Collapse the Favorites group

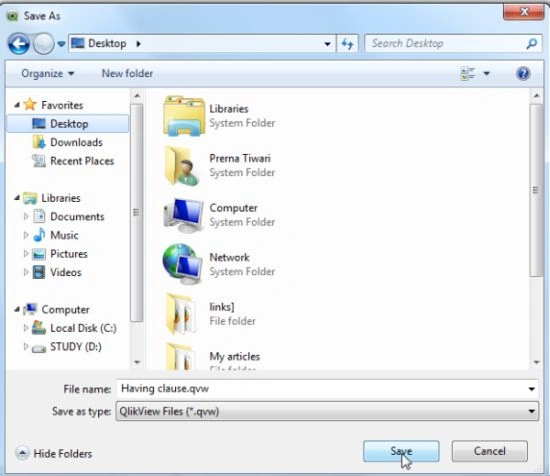tap(17, 105)
